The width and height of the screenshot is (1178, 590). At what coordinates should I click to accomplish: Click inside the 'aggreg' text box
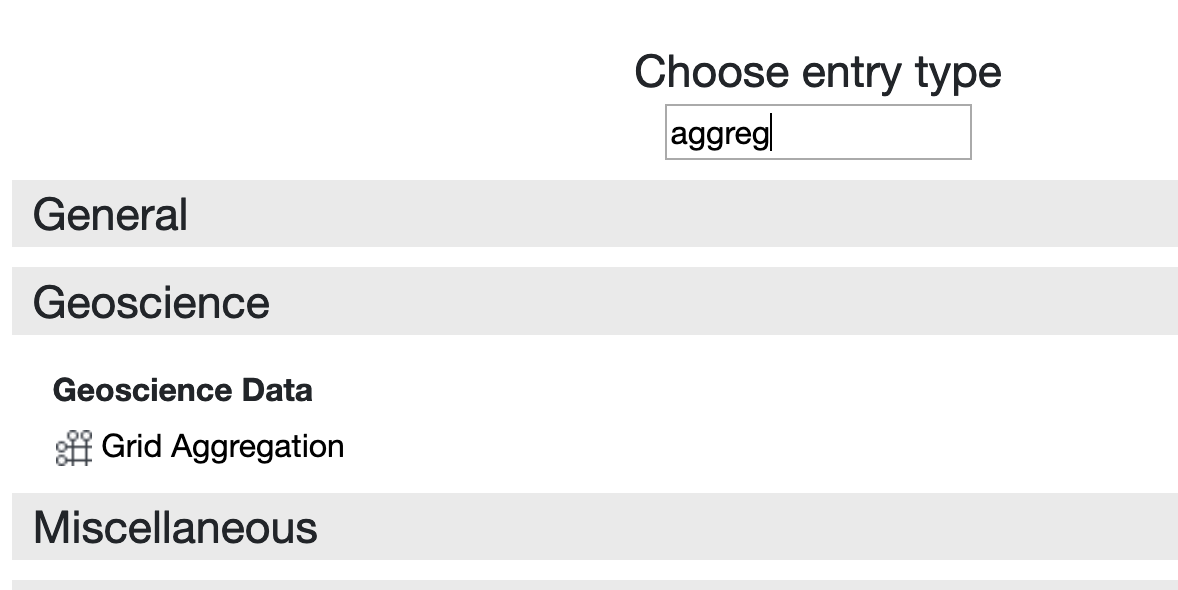coord(818,132)
